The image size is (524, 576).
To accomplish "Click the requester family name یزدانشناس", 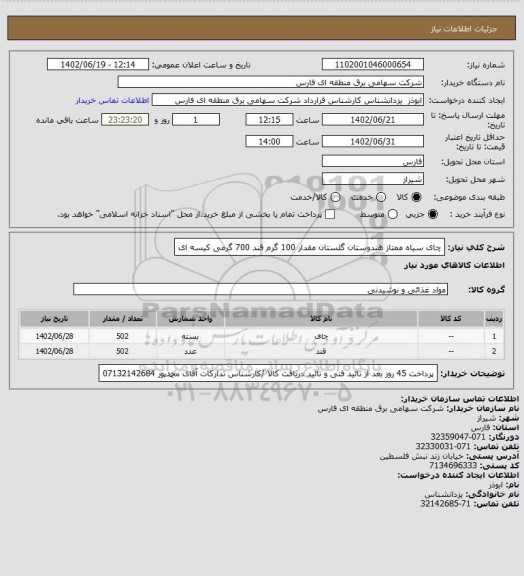I will click(x=444, y=494).
